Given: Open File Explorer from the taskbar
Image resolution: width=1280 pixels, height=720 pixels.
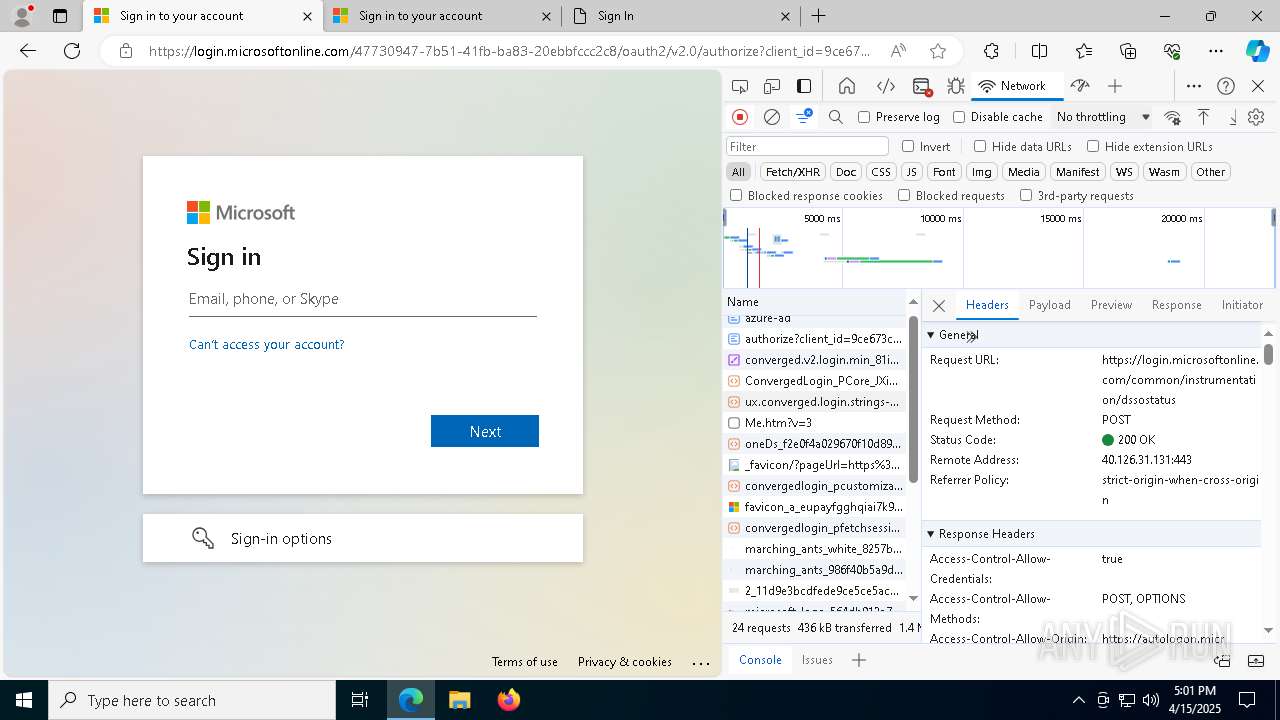Looking at the screenshot, I should pyautogui.click(x=459, y=700).
